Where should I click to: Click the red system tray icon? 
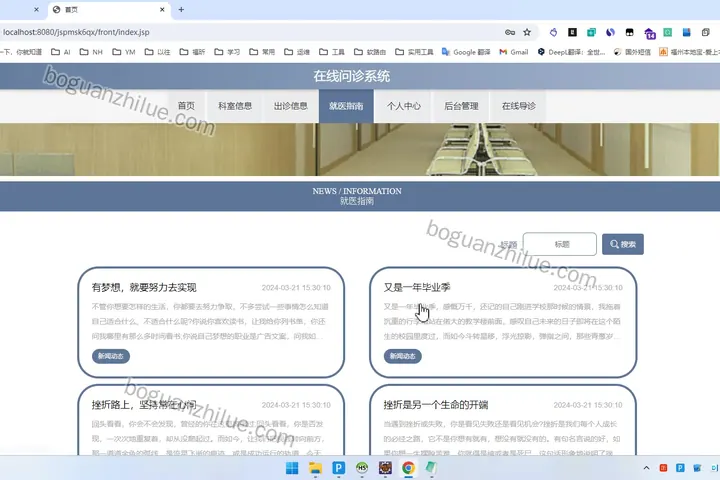pos(663,468)
